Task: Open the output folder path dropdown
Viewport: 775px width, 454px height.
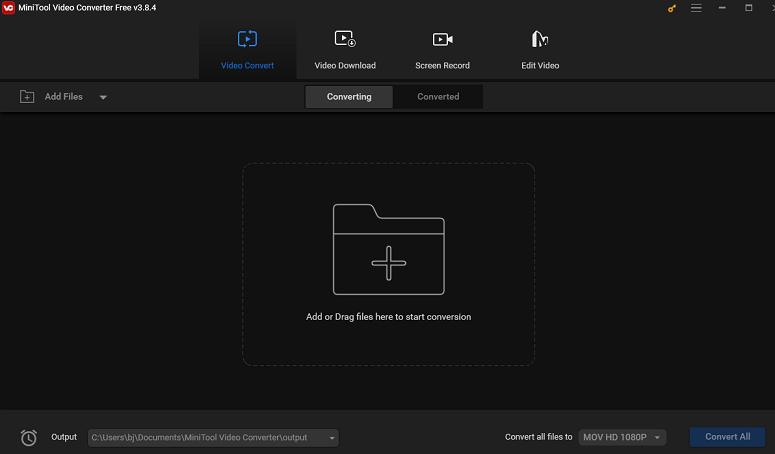Action: coord(332,438)
